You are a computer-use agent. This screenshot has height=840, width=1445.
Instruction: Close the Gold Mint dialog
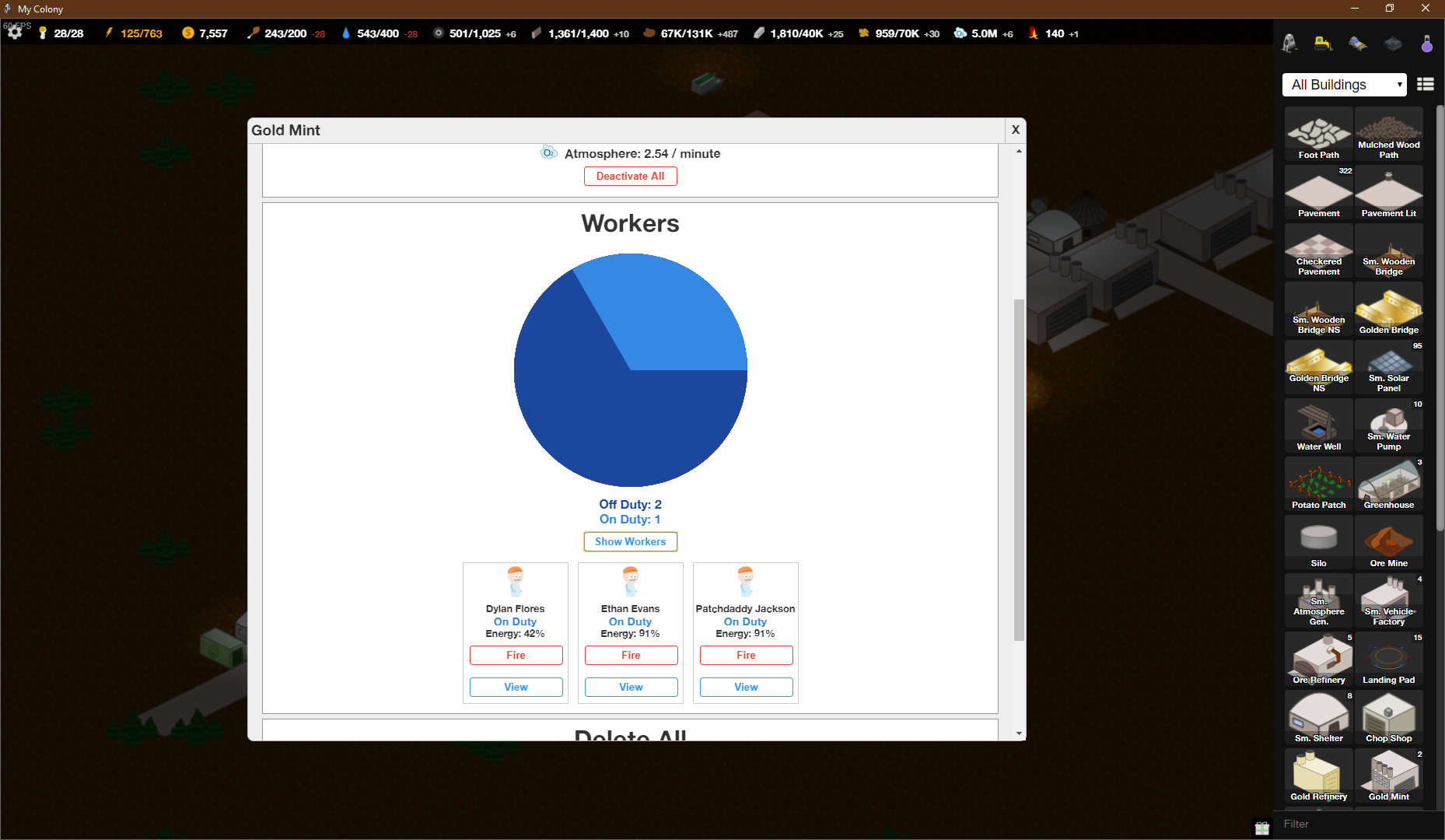coord(1015,130)
